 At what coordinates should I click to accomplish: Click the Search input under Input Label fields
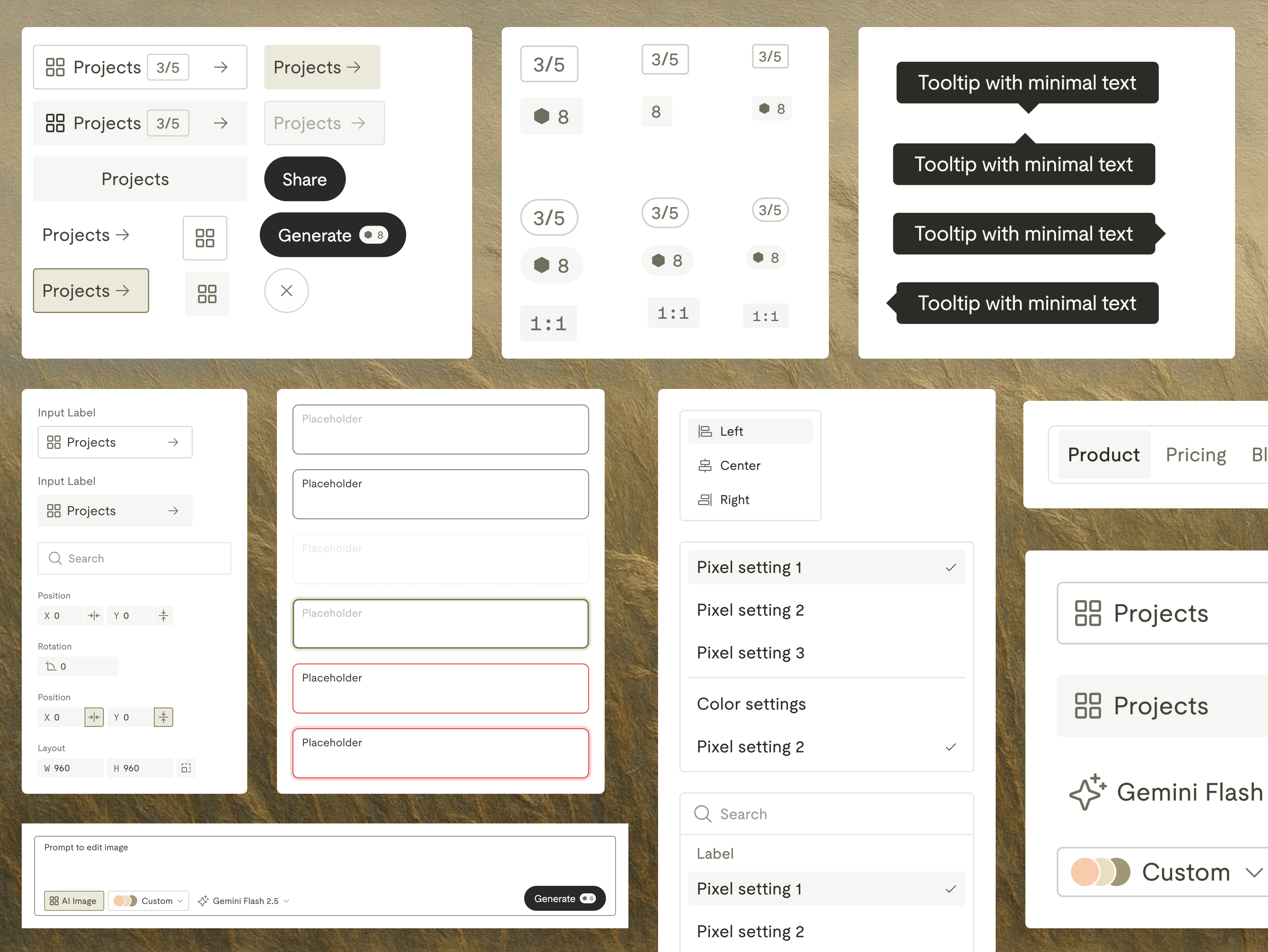[134, 558]
